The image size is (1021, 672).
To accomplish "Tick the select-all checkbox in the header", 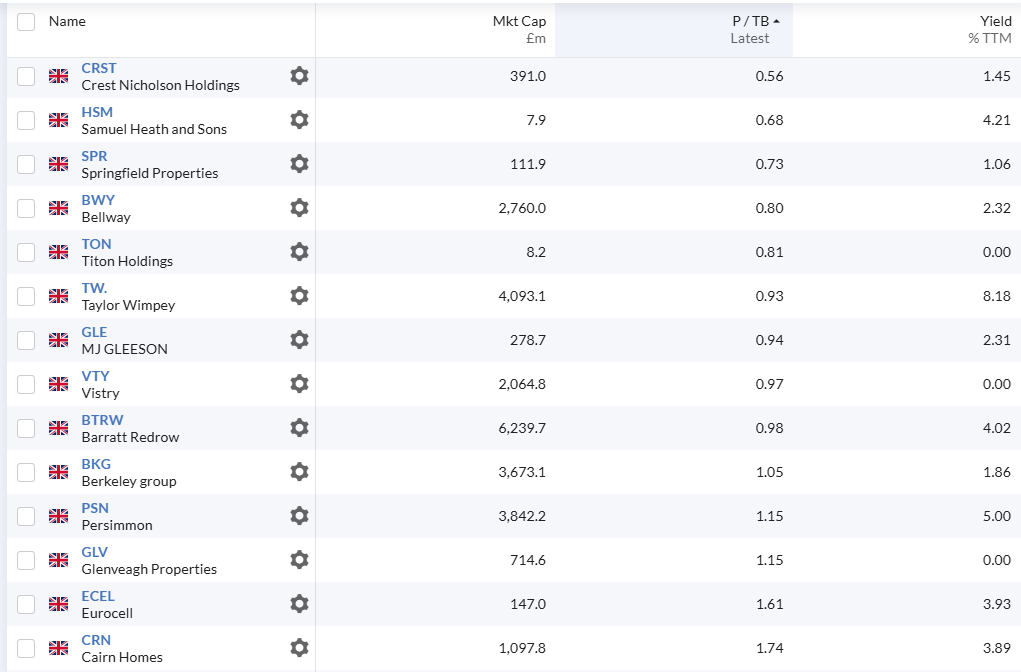I will click(x=26, y=21).
